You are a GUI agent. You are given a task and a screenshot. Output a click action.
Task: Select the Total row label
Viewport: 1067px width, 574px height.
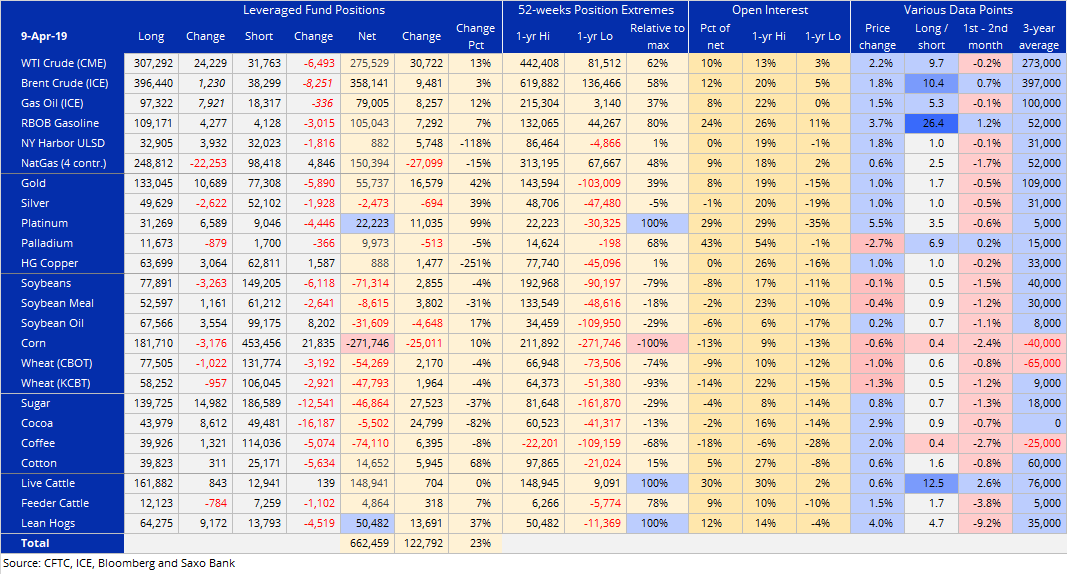[35, 543]
